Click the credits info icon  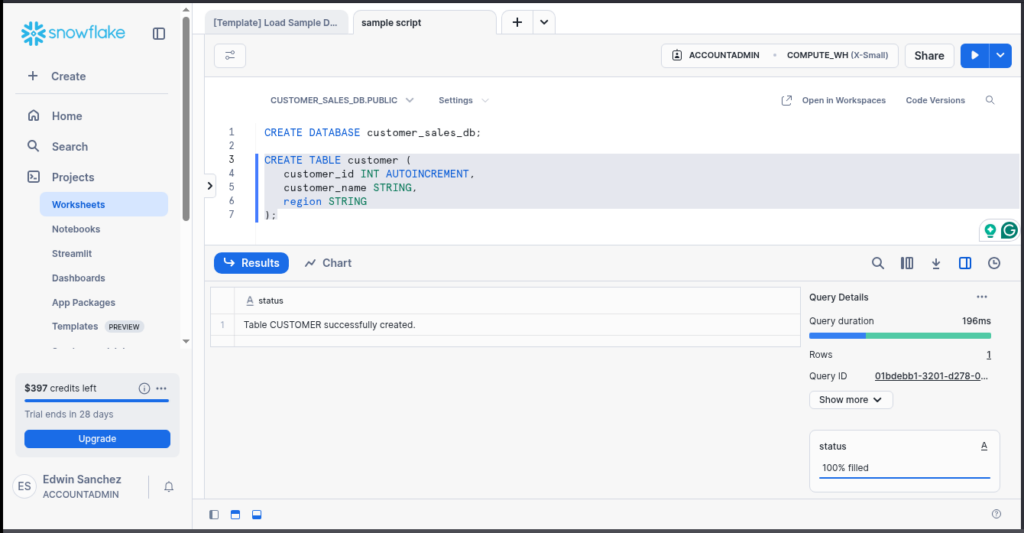tap(144, 388)
